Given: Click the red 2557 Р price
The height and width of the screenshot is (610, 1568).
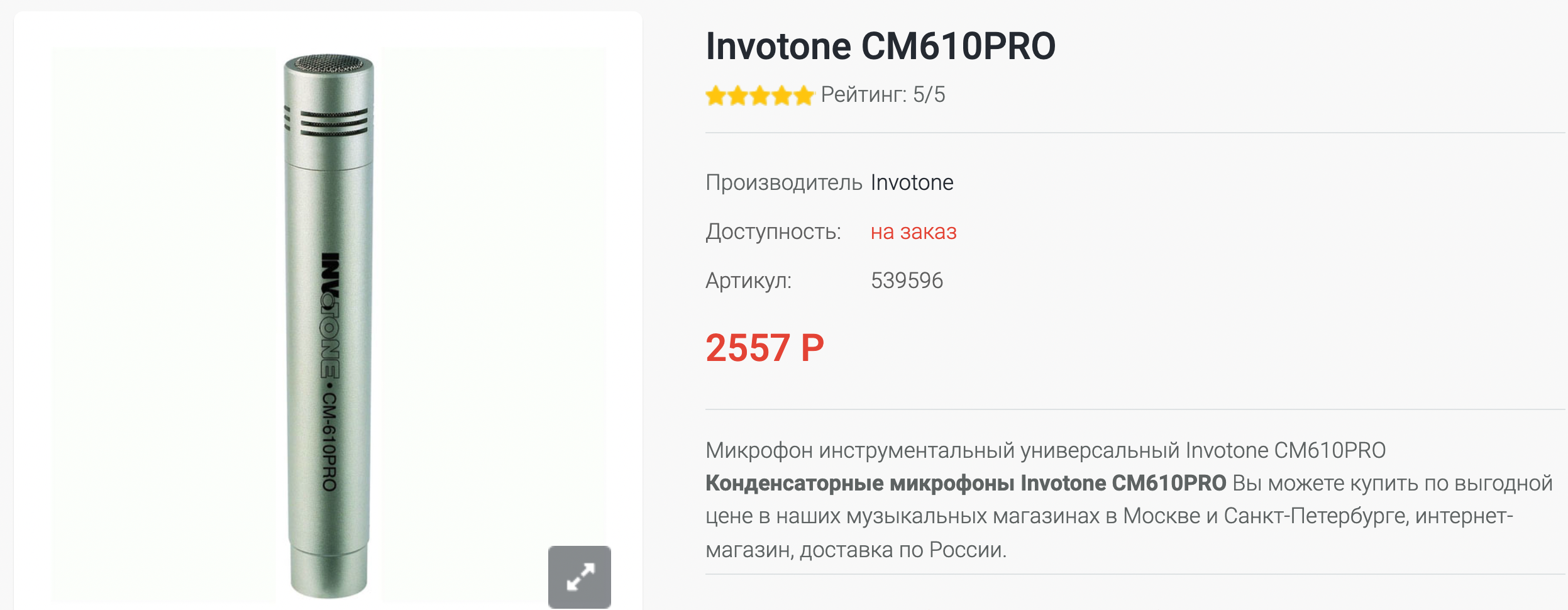Looking at the screenshot, I should (765, 348).
